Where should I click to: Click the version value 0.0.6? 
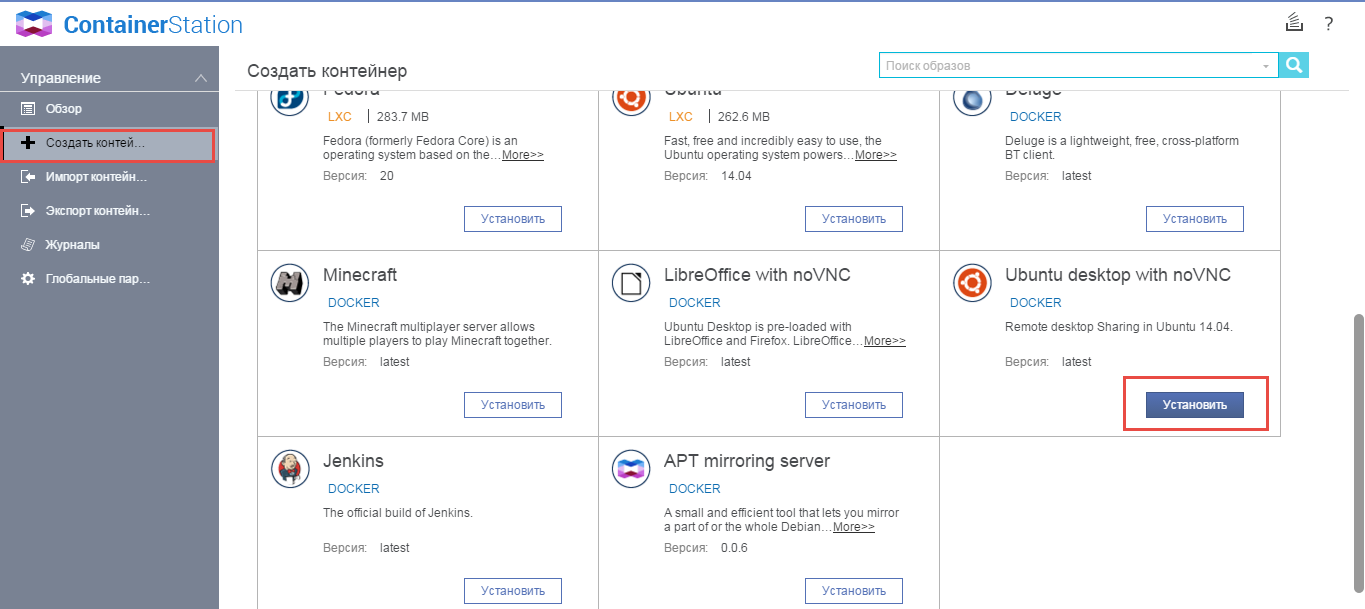pos(734,548)
